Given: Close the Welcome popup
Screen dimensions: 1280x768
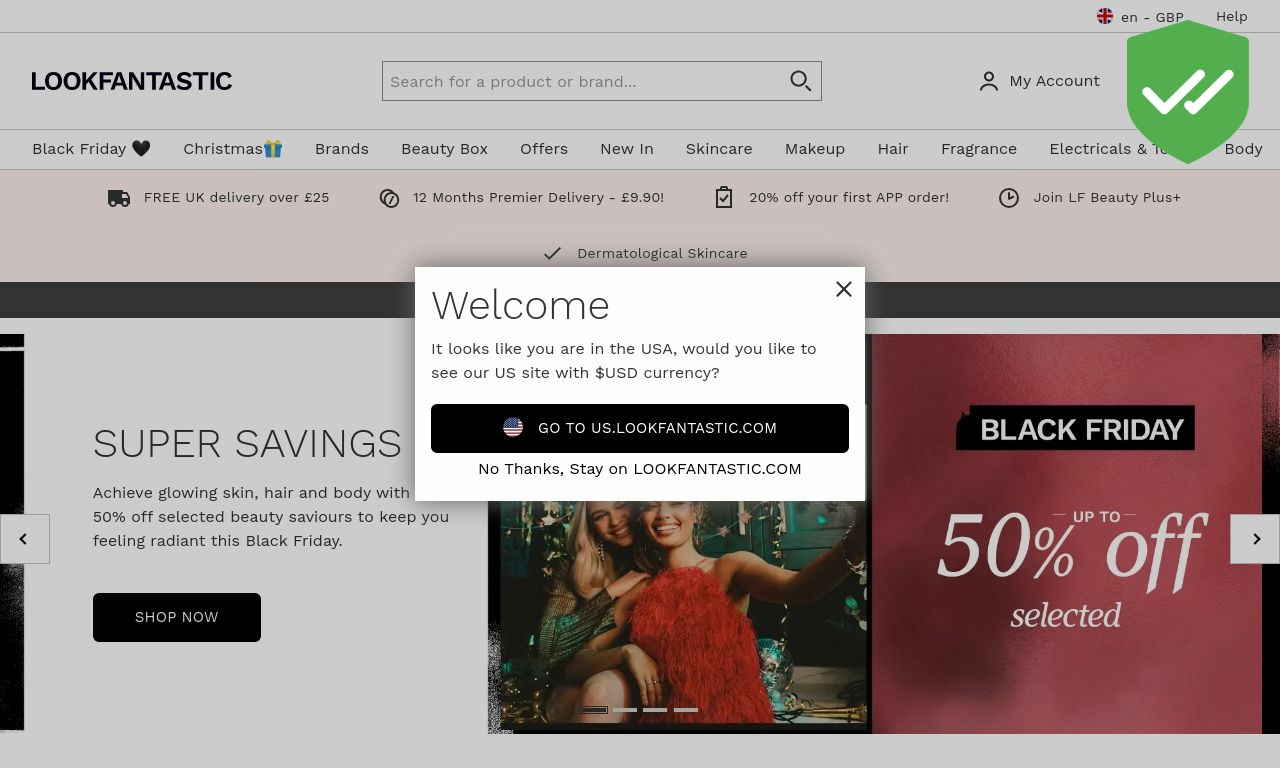Looking at the screenshot, I should click(x=844, y=289).
